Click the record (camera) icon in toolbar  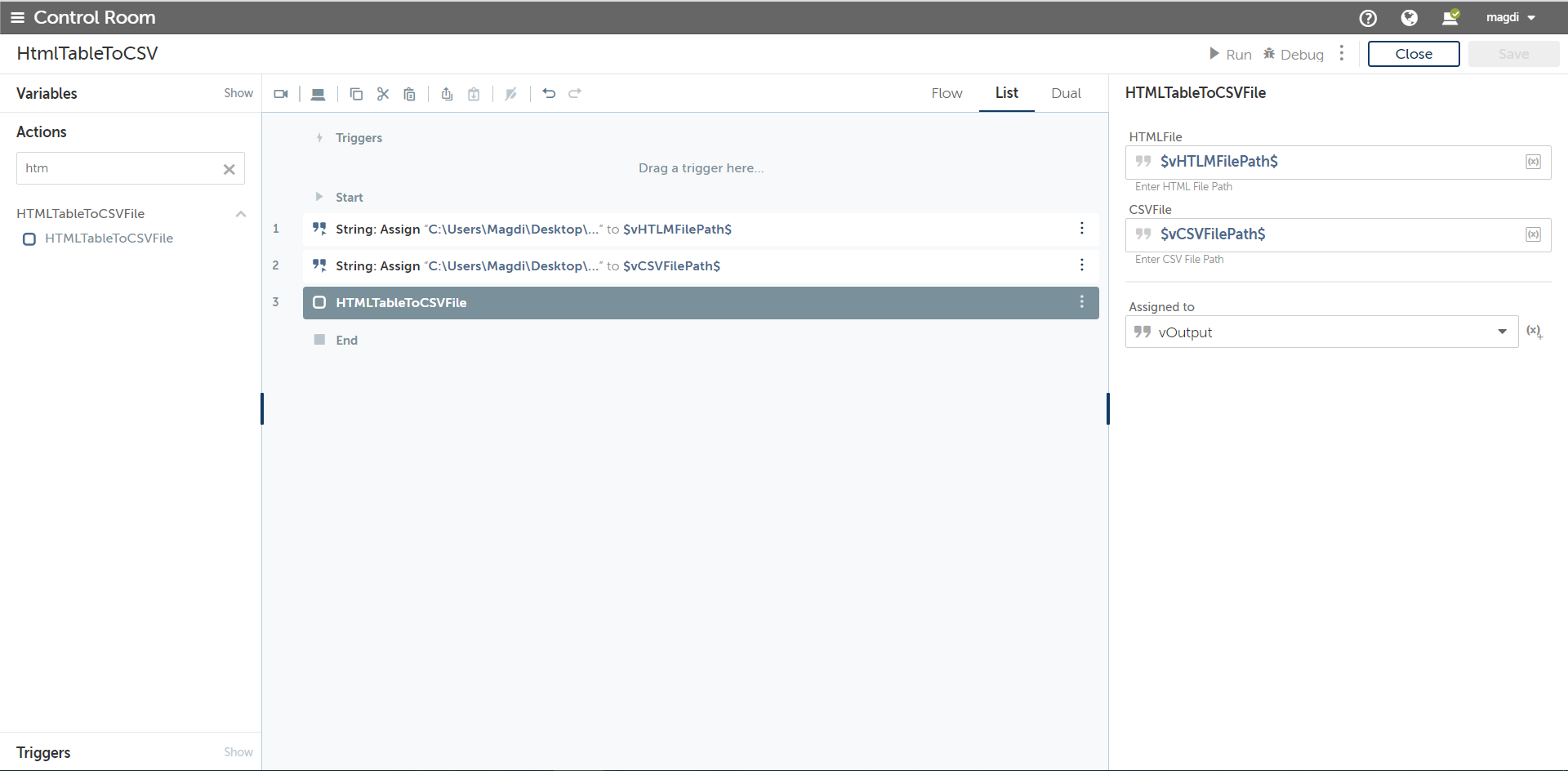click(x=281, y=94)
